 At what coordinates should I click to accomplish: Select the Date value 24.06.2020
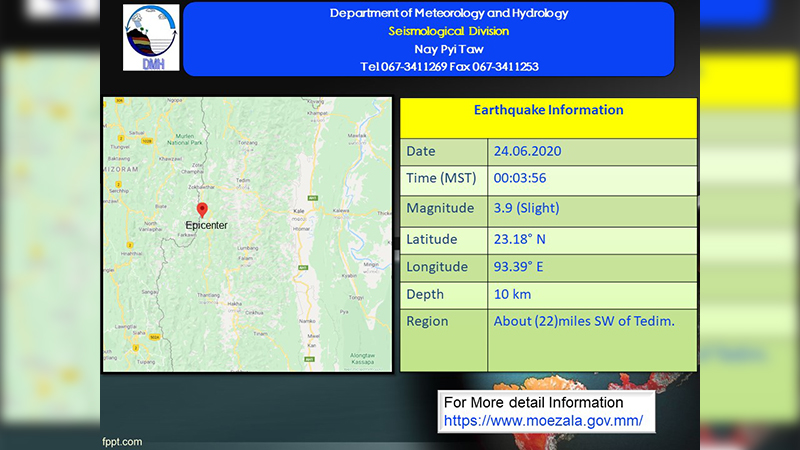tap(527, 151)
